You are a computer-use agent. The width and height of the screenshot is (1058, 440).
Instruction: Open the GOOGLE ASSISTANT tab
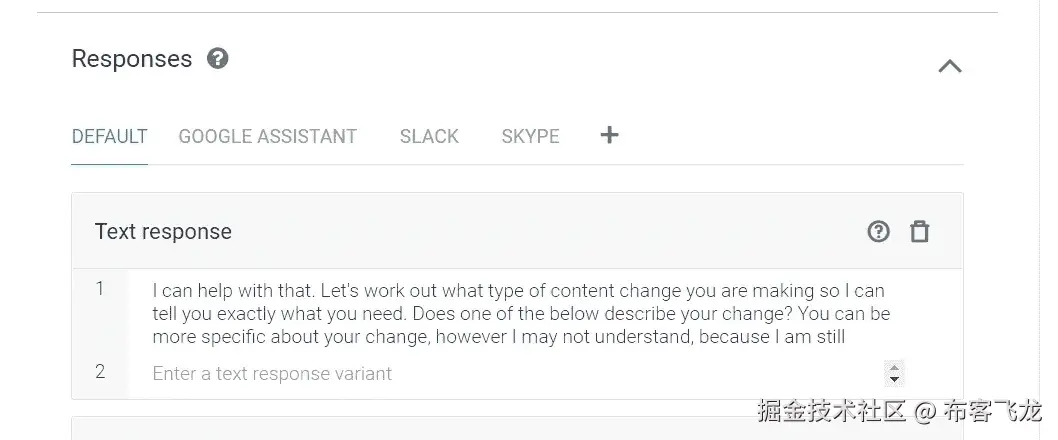click(267, 136)
